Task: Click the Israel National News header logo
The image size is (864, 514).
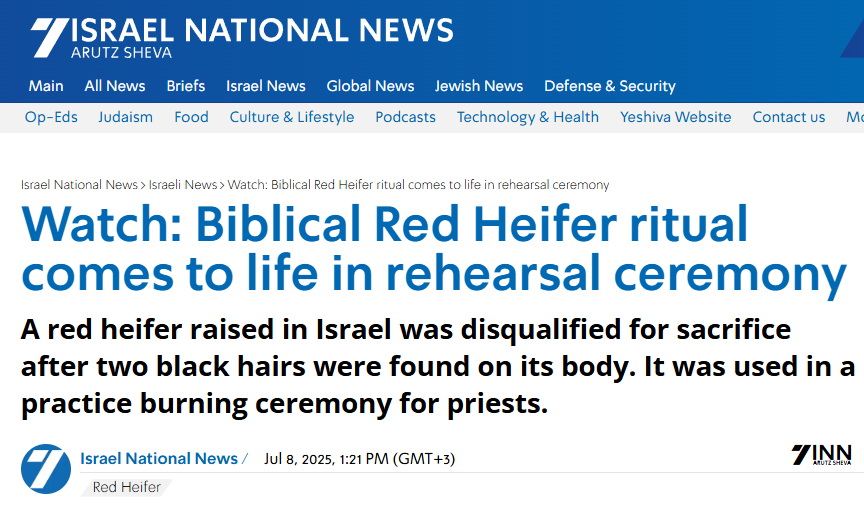Action: 241,36
